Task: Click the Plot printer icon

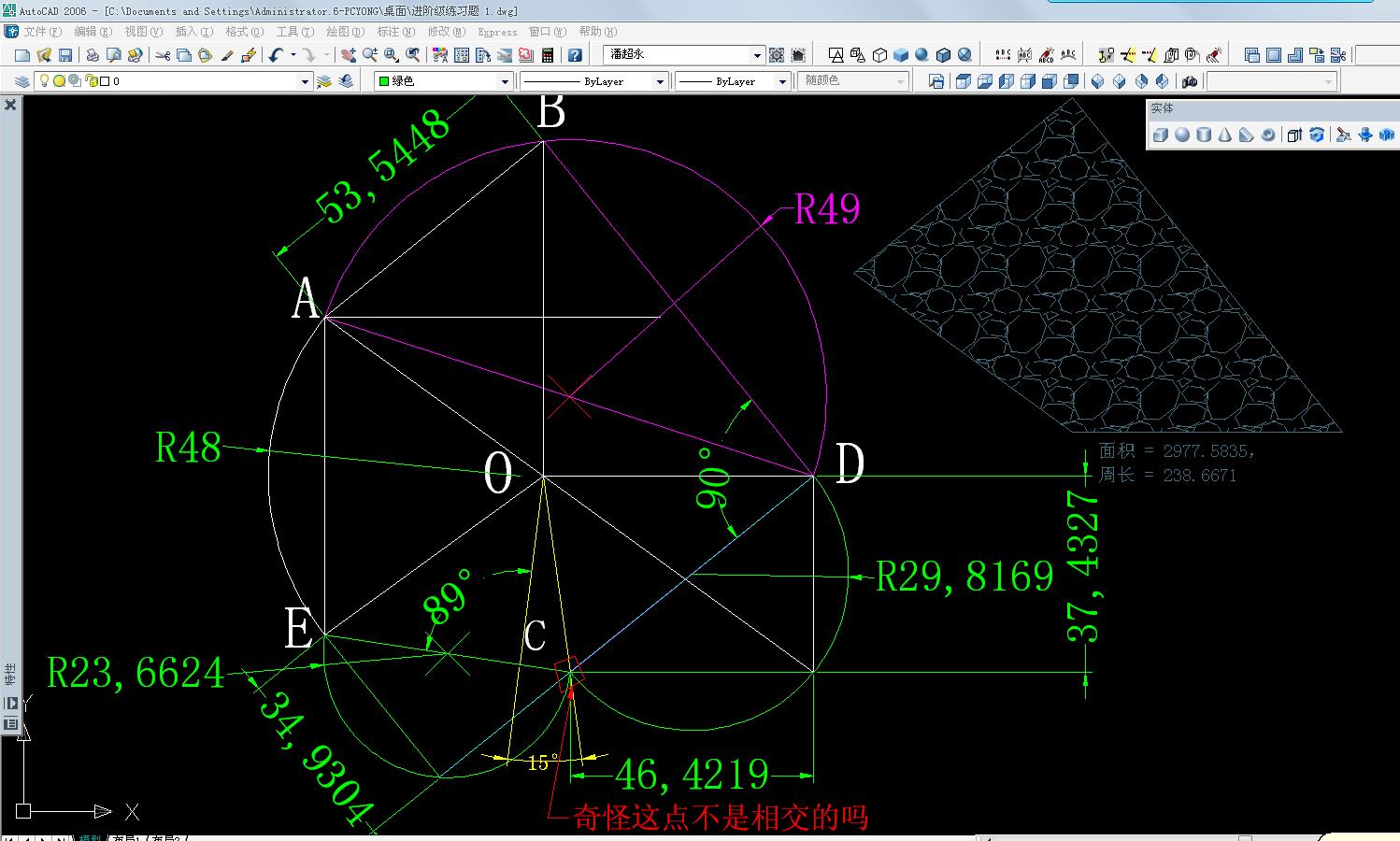Action: point(93,55)
